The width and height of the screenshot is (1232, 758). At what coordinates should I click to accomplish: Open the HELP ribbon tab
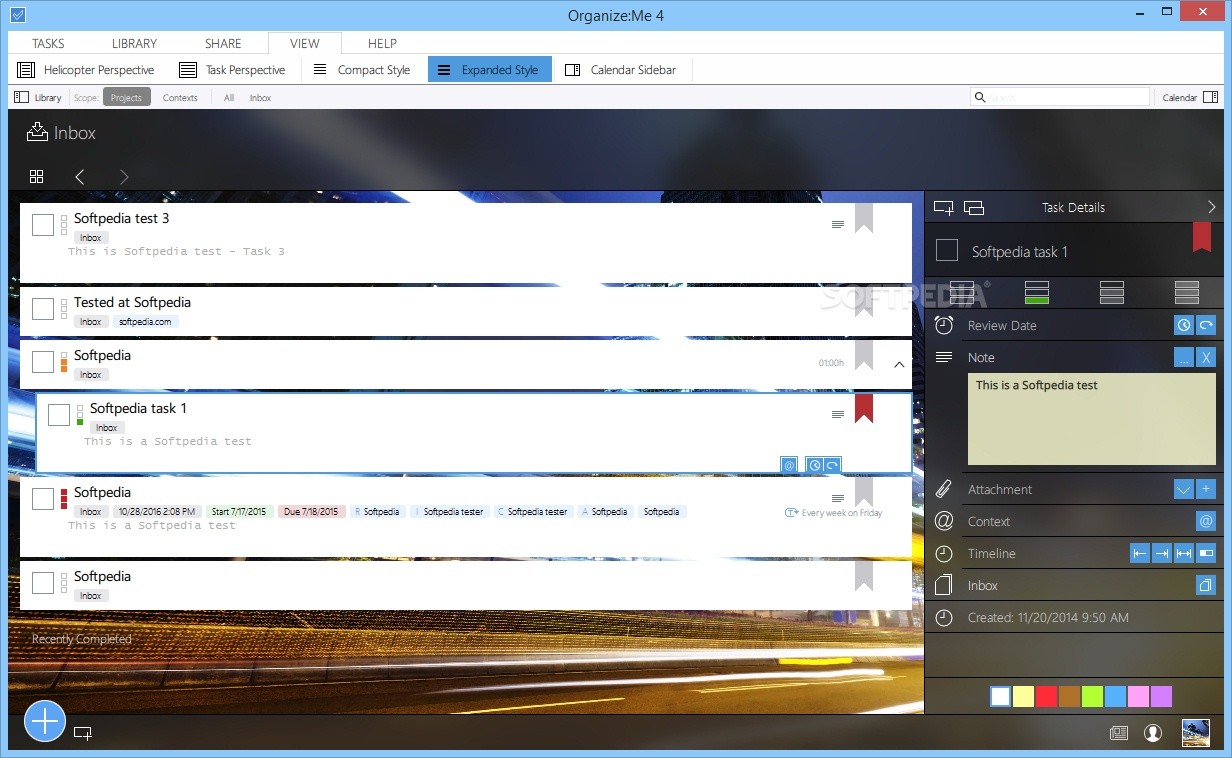pyautogui.click(x=382, y=43)
